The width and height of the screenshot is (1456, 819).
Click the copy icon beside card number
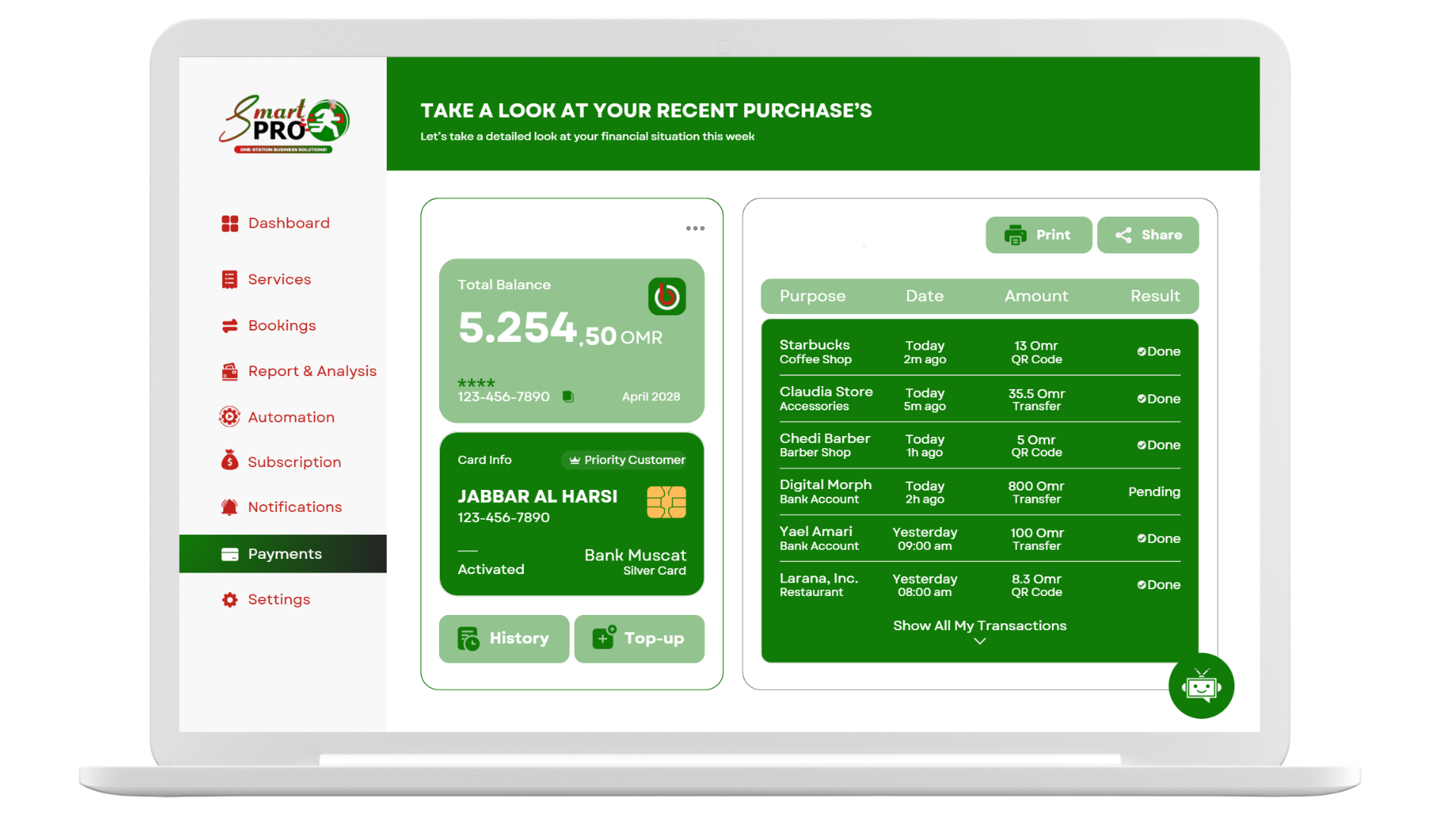(x=568, y=397)
